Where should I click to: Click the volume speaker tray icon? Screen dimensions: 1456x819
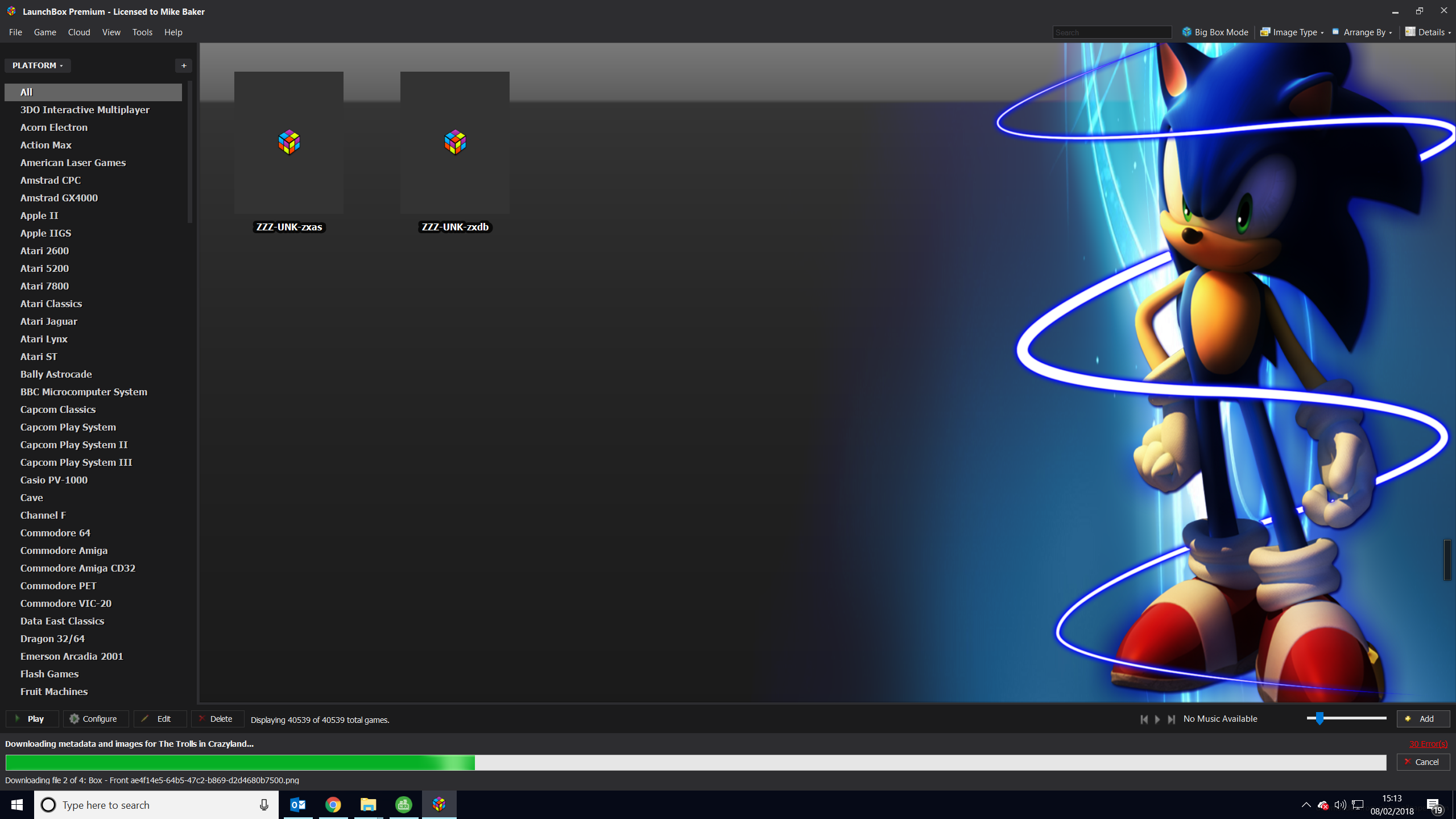pos(1341,805)
